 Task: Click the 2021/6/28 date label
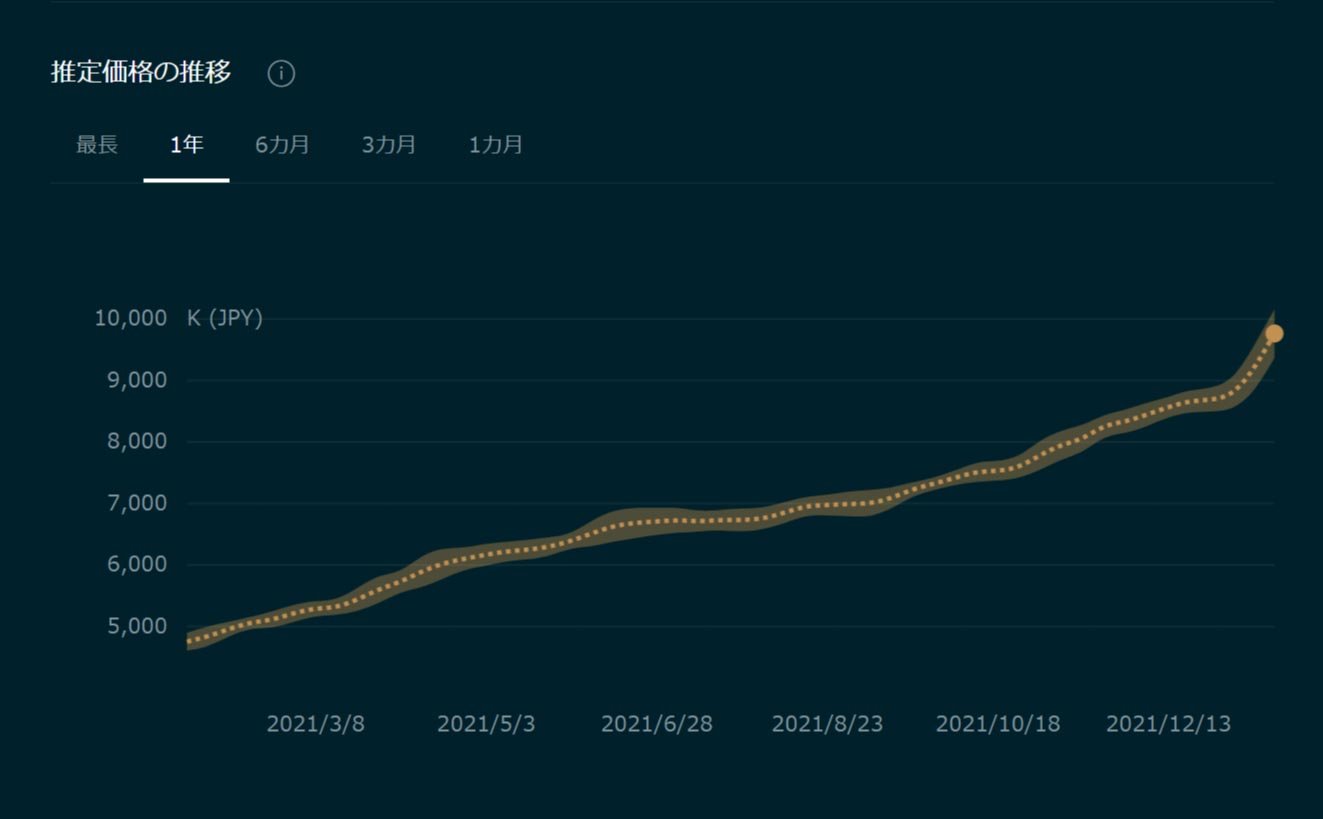[657, 724]
